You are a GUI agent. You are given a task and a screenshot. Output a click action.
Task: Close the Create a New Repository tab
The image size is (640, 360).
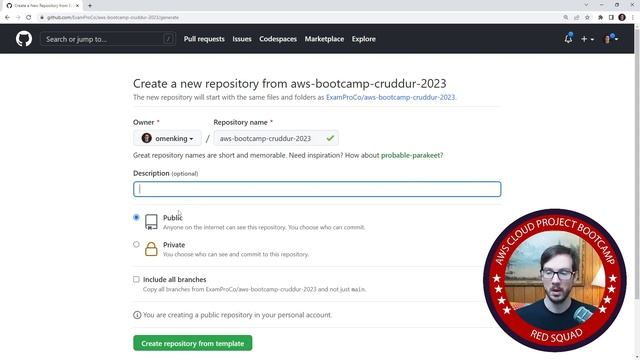tap(77, 6)
